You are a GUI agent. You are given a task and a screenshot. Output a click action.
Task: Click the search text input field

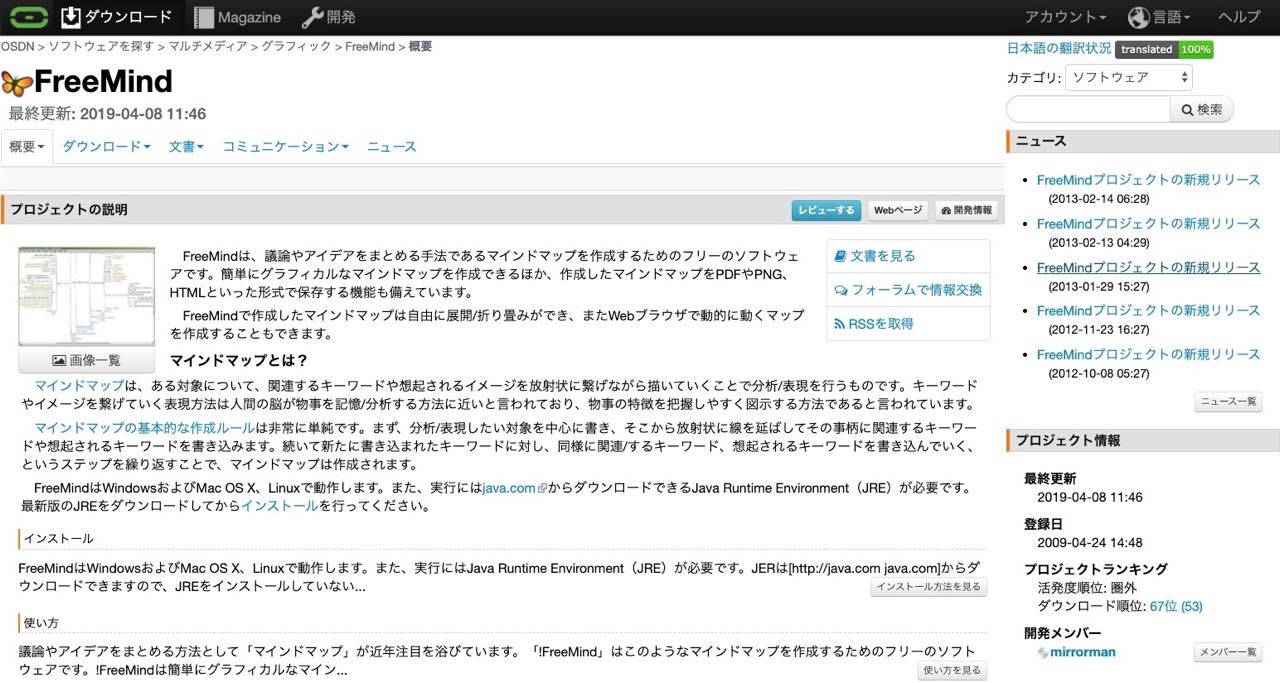point(1088,110)
